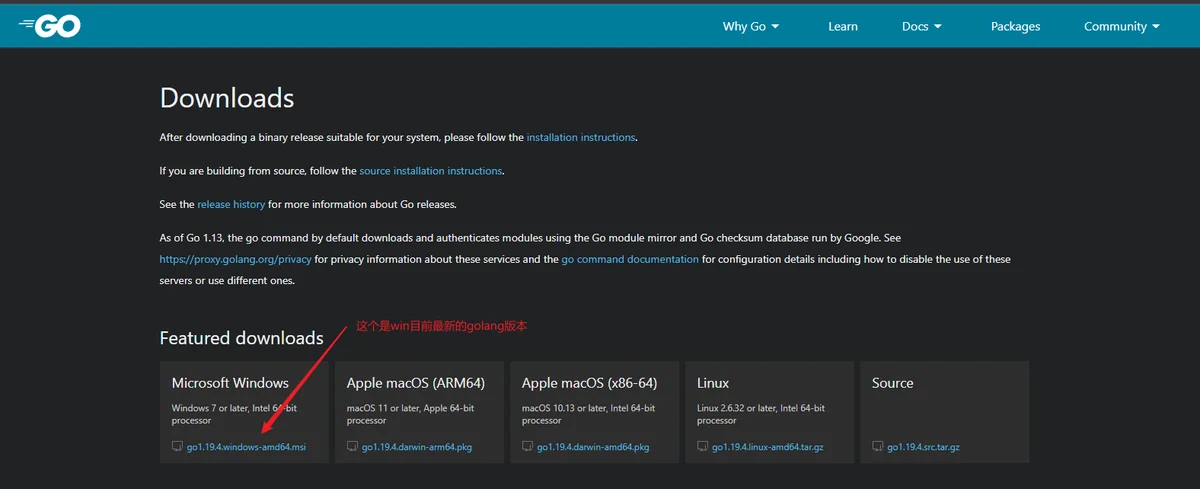
Task: Click the Microsoft Windows card title
Action: [230, 383]
